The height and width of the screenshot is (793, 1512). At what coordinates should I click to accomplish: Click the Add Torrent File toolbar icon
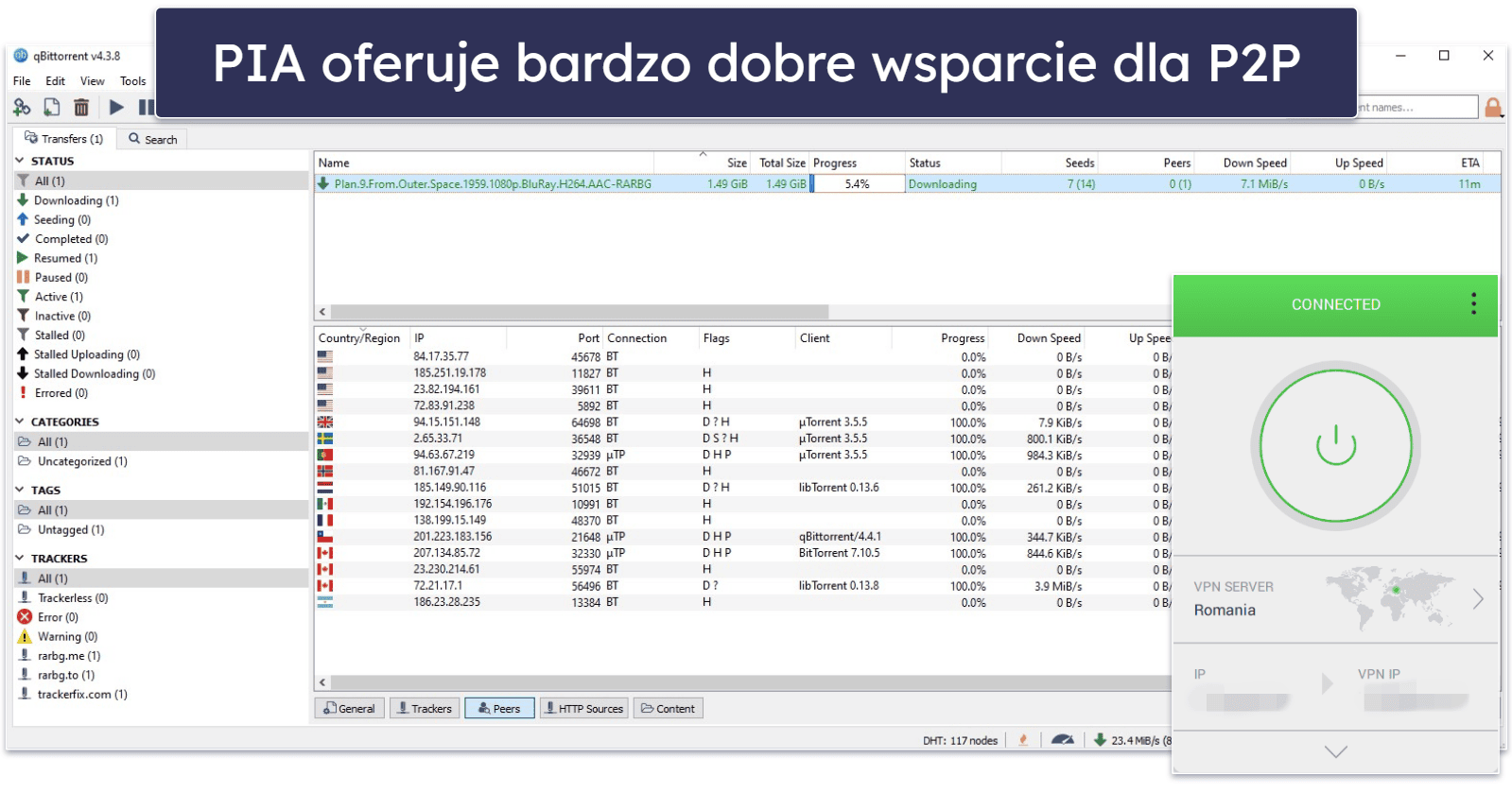52,108
